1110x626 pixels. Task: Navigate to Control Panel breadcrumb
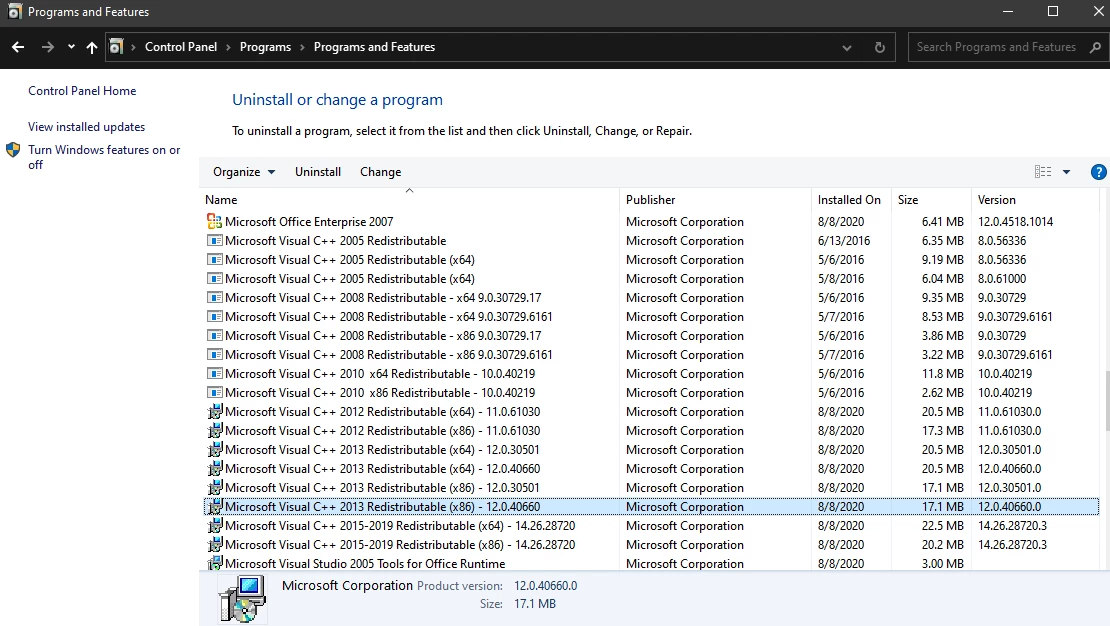click(x=181, y=47)
